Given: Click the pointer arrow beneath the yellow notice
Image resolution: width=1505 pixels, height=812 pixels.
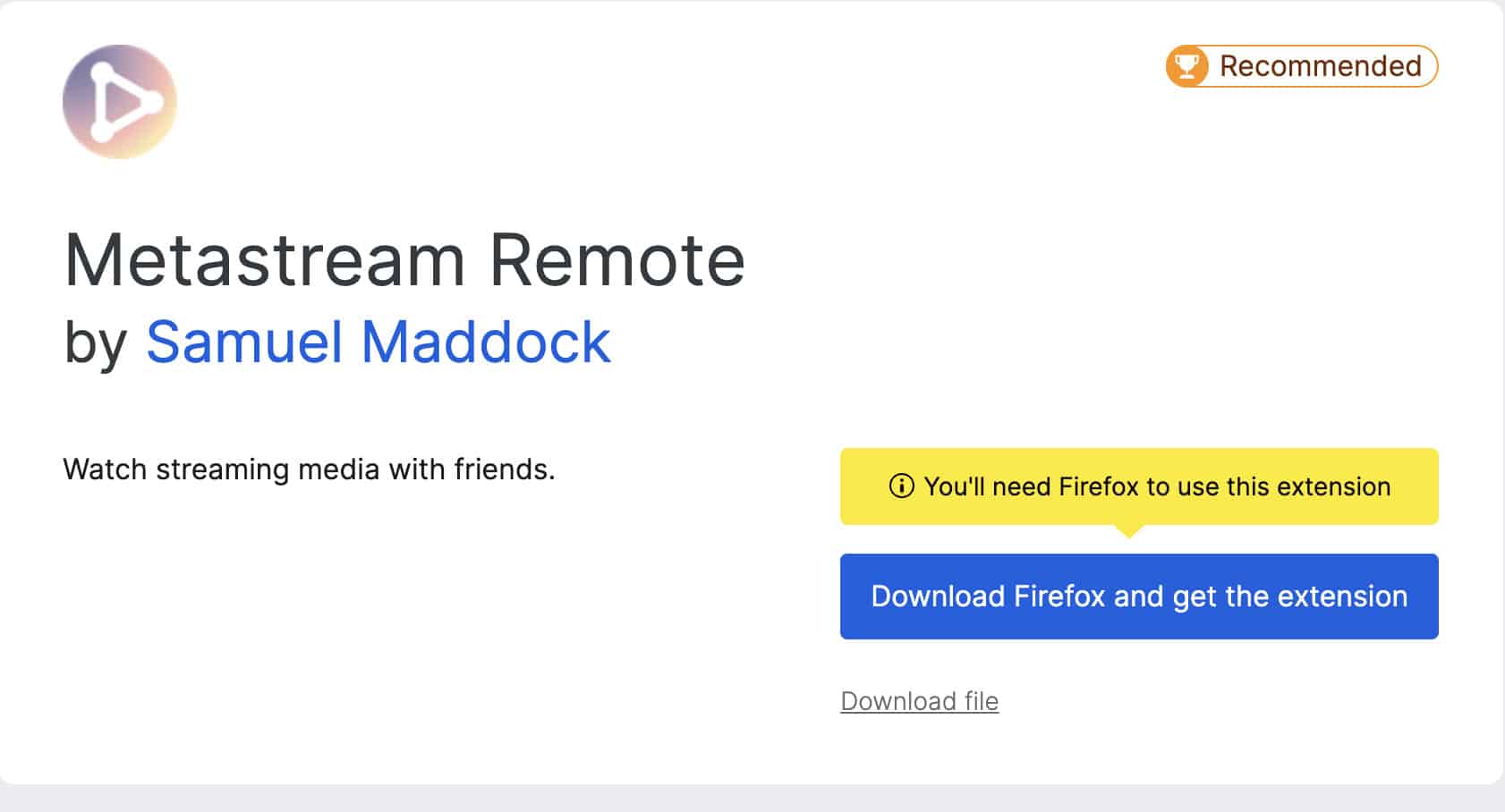Looking at the screenshot, I should (x=1129, y=531).
